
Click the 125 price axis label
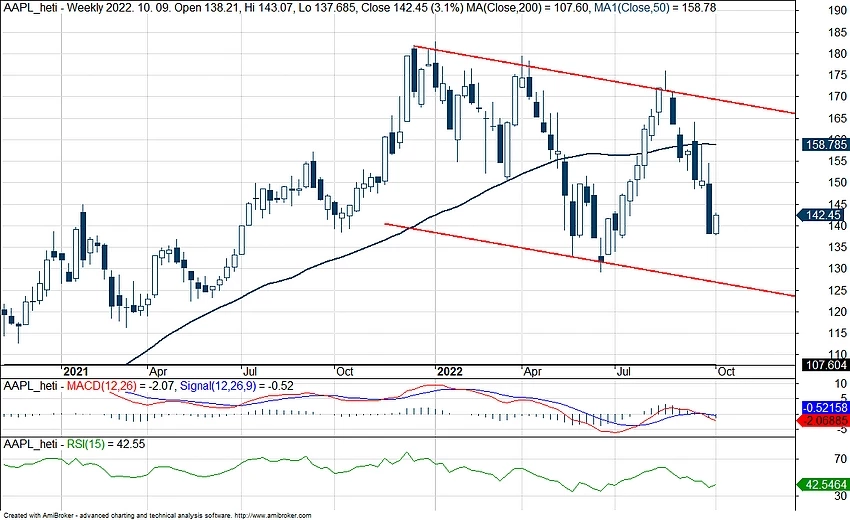pos(838,290)
